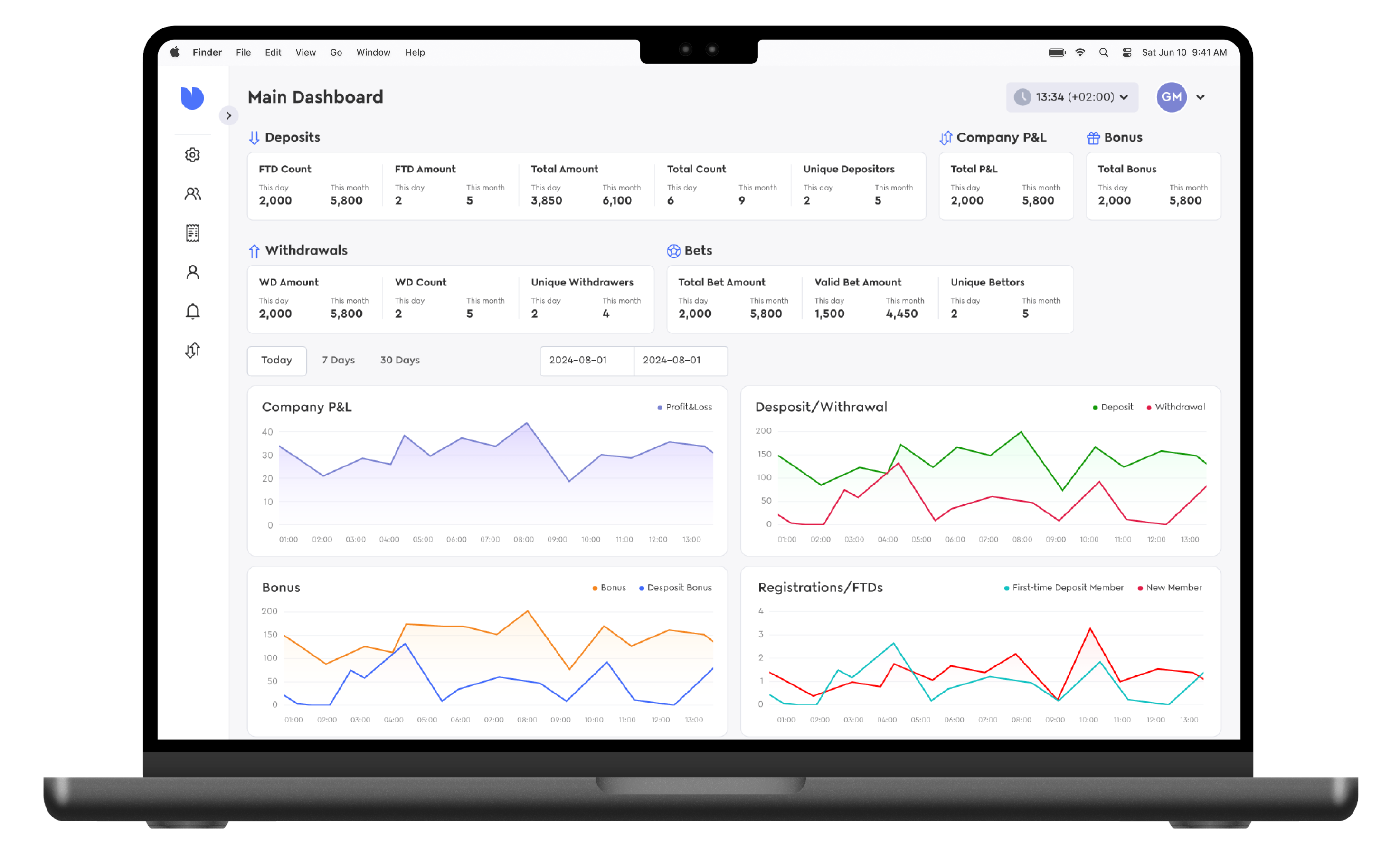1400x855 pixels.
Task: Open the Help menu
Action: 415,52
